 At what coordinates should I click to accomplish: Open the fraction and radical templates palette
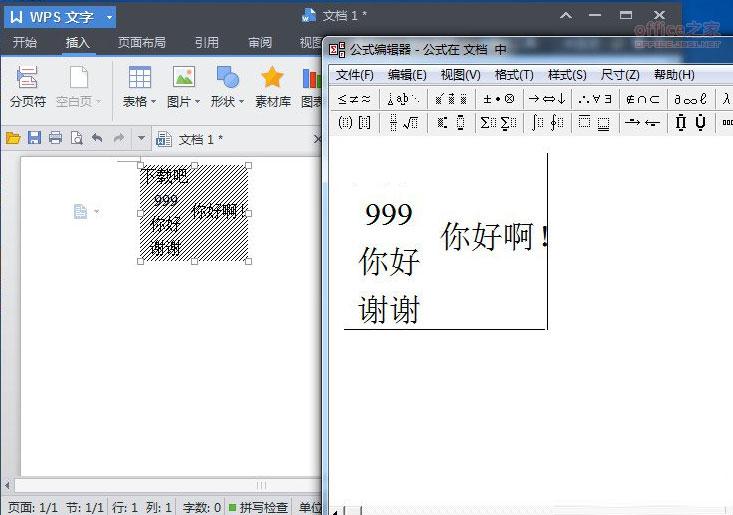[403, 123]
